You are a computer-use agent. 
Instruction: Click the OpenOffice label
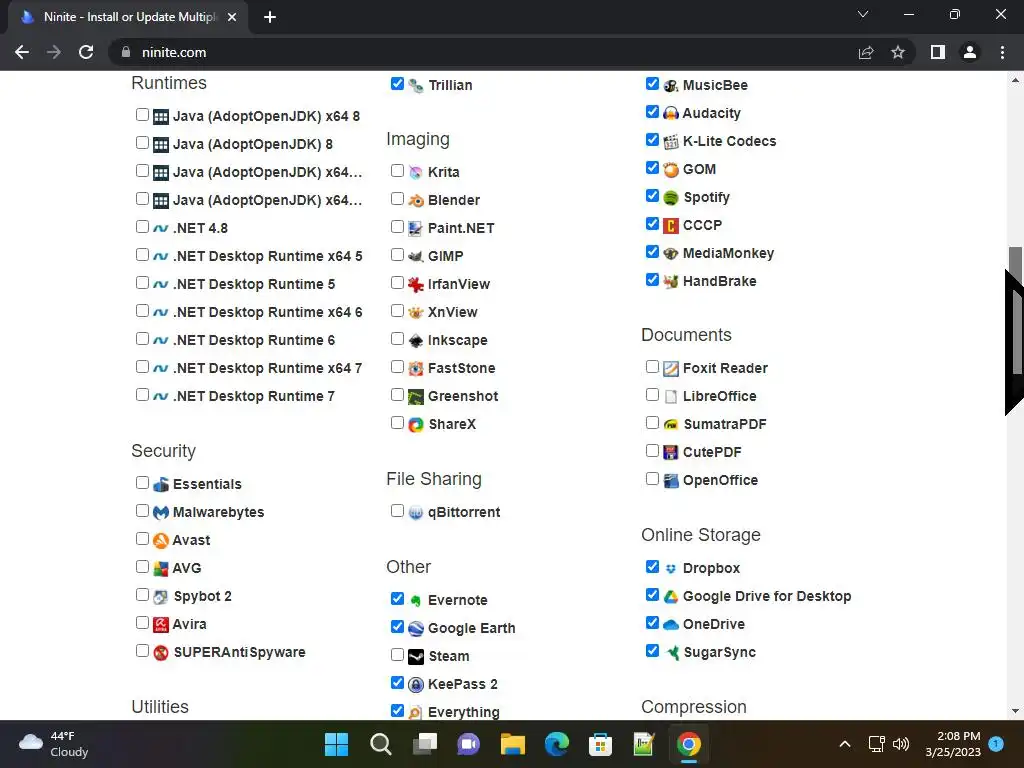[x=720, y=480]
